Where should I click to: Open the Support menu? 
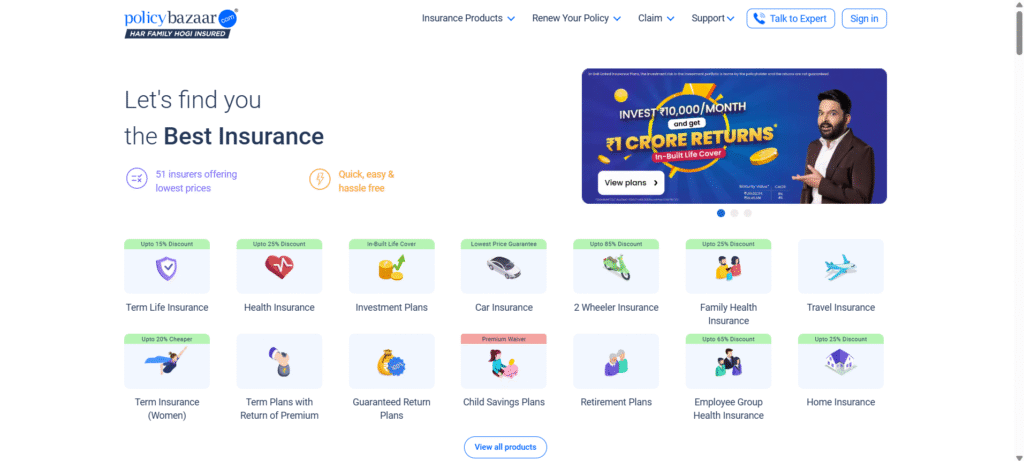click(713, 18)
